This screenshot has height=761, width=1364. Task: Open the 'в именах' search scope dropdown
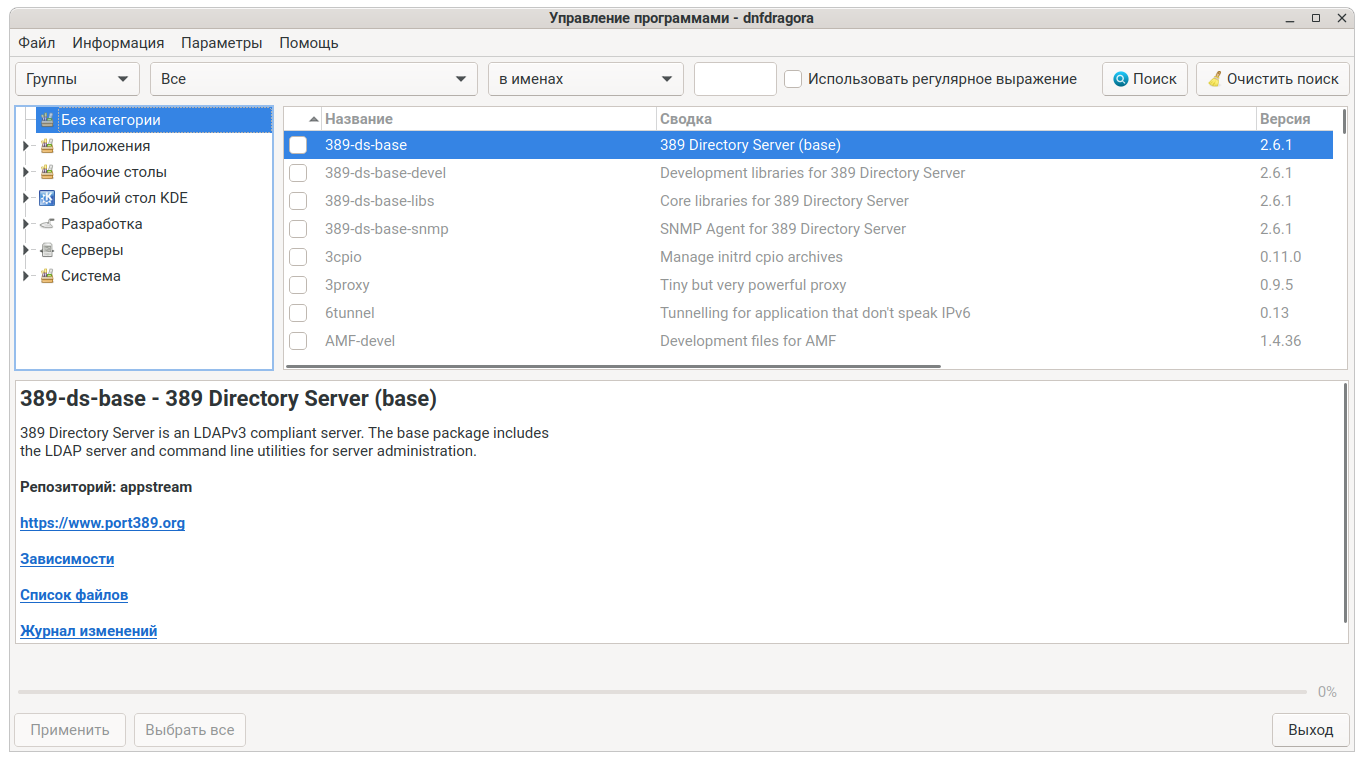585,79
